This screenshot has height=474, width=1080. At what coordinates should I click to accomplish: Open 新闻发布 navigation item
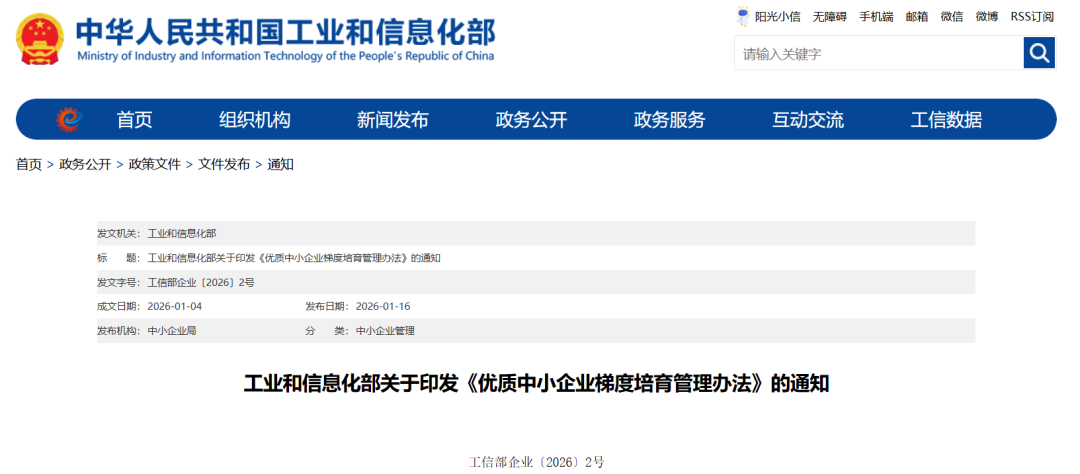coord(393,120)
